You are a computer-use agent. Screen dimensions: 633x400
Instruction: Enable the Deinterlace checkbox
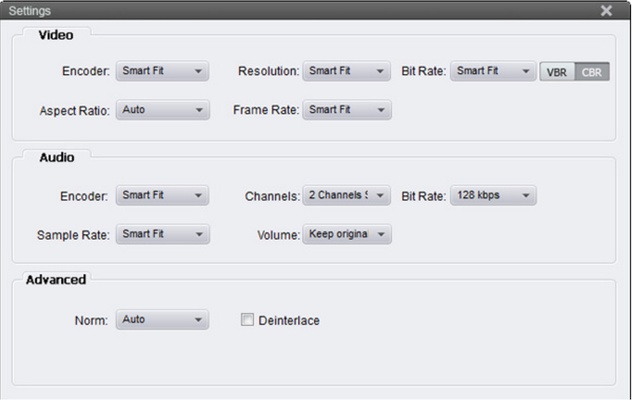pyautogui.click(x=247, y=320)
